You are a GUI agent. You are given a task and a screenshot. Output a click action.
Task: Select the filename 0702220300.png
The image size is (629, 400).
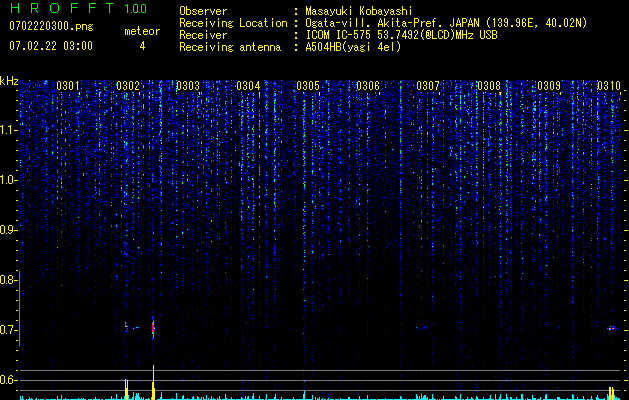click(51, 27)
